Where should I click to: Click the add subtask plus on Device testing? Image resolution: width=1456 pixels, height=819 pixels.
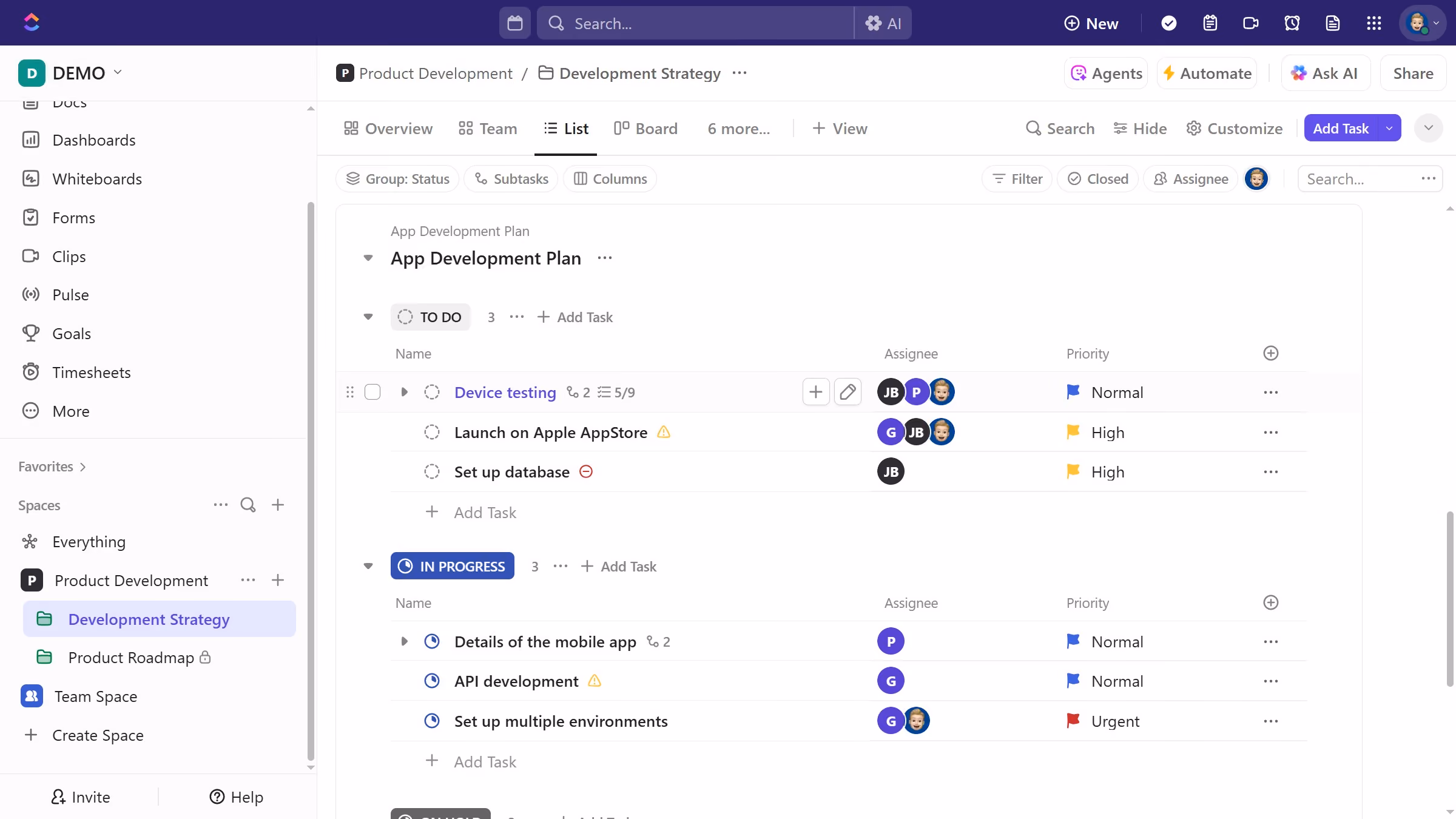coord(816,392)
